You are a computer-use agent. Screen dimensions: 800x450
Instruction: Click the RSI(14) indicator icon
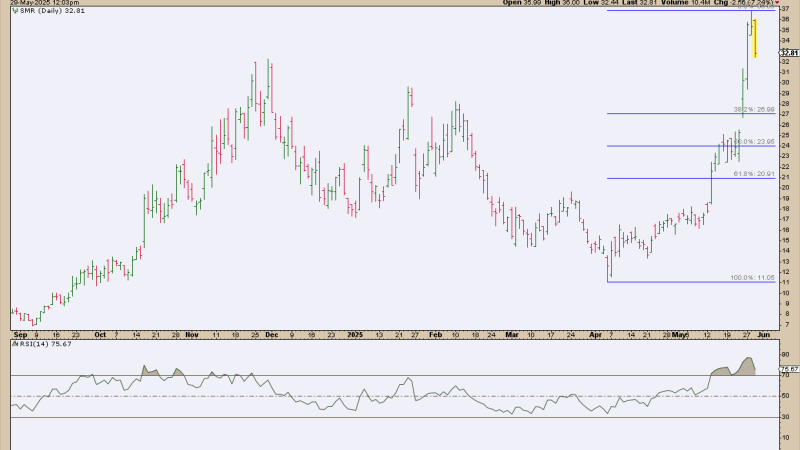tap(15, 344)
